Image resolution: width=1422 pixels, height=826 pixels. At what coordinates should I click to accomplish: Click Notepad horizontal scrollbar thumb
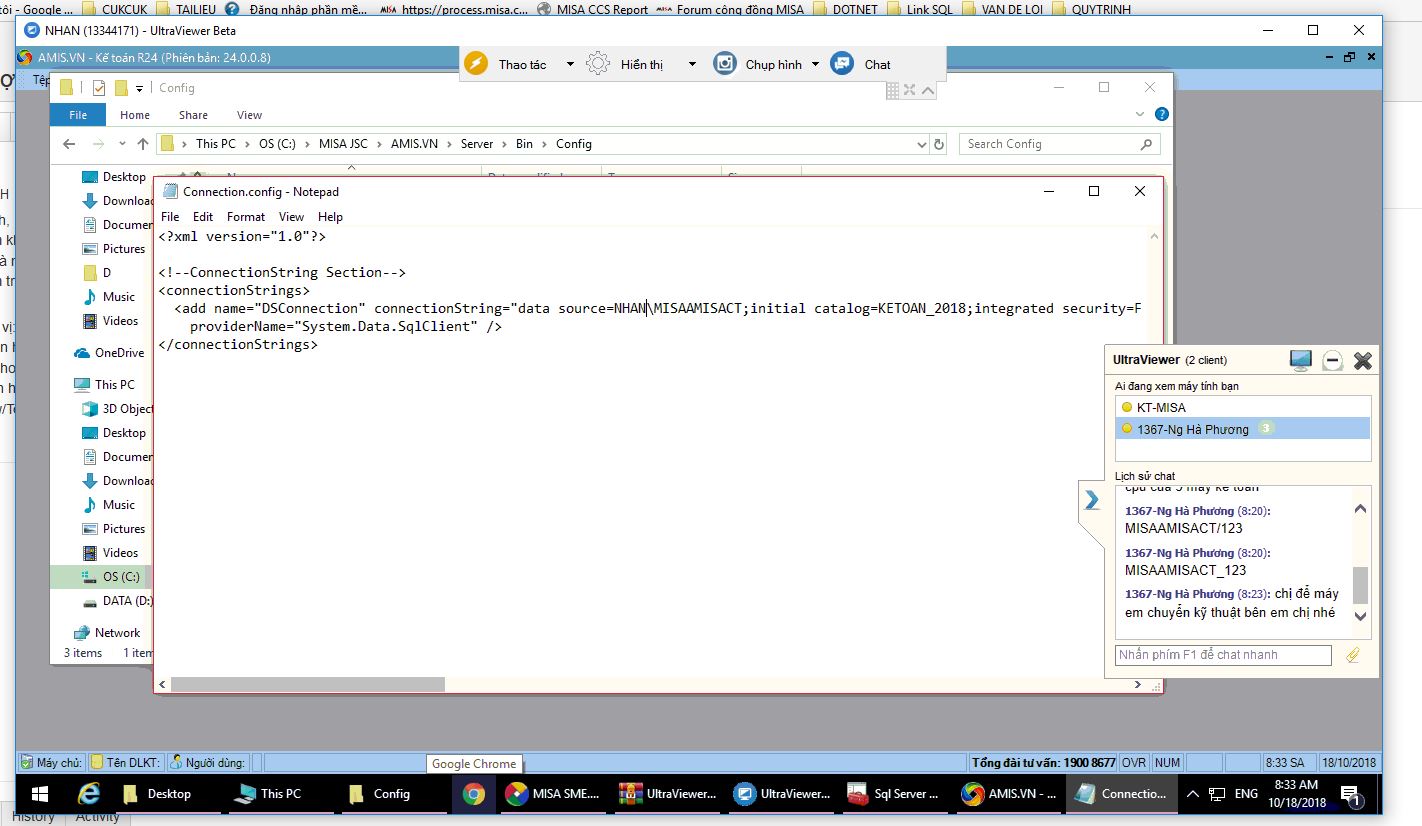tap(308, 685)
